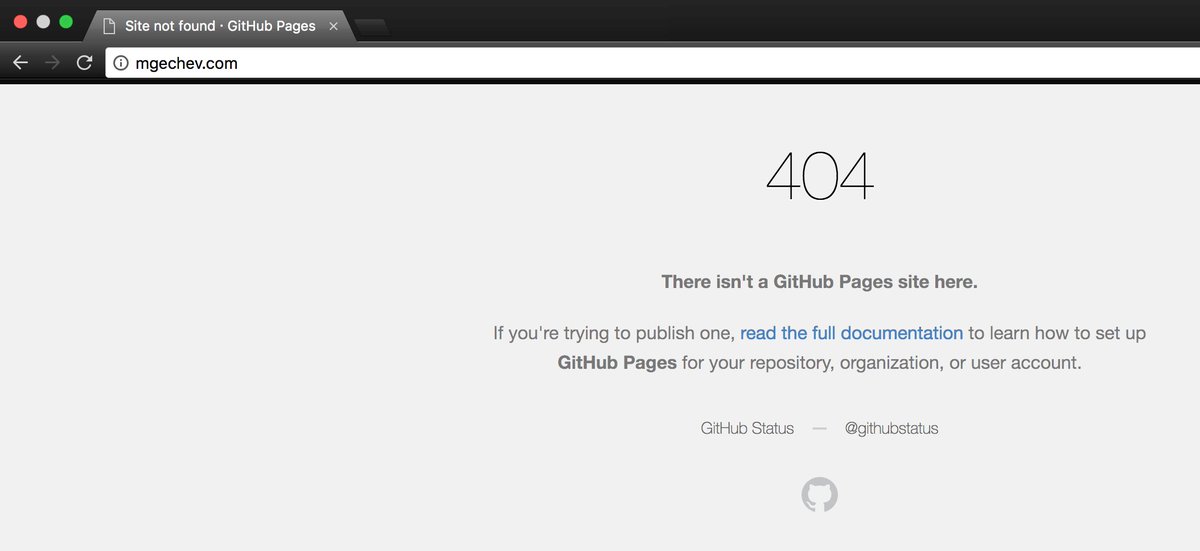Click 'There isn't a GitHub Pages site here.' text
The width and height of the screenshot is (1200, 551).
tap(820, 282)
